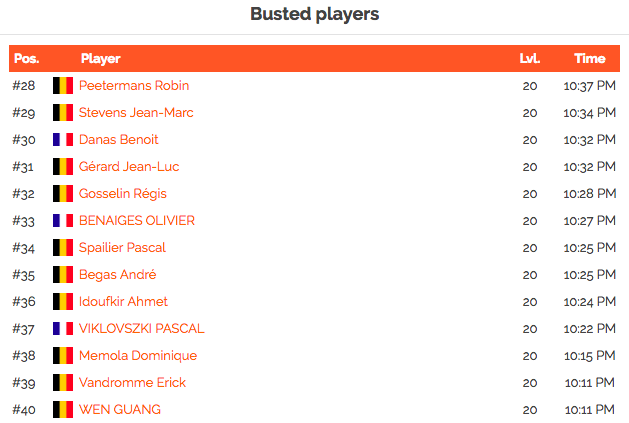This screenshot has width=629, height=423.
Task: Click the French flag beside BENAIGES OLIVIER
Action: coord(63,221)
